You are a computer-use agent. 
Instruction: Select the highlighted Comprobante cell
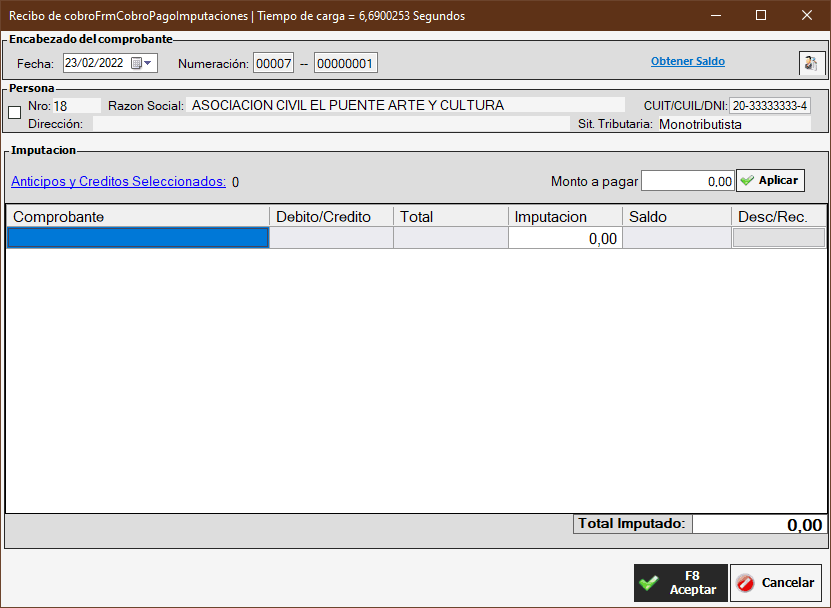137,238
